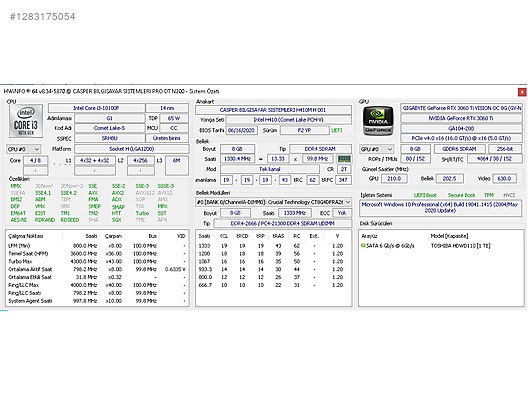Click the ECC Yok field
Screen dimensions: 528x396
[342, 213]
